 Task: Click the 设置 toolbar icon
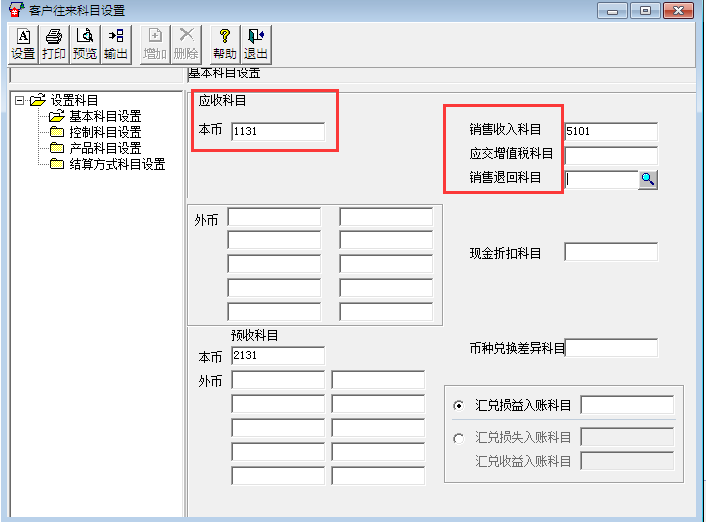(22, 44)
